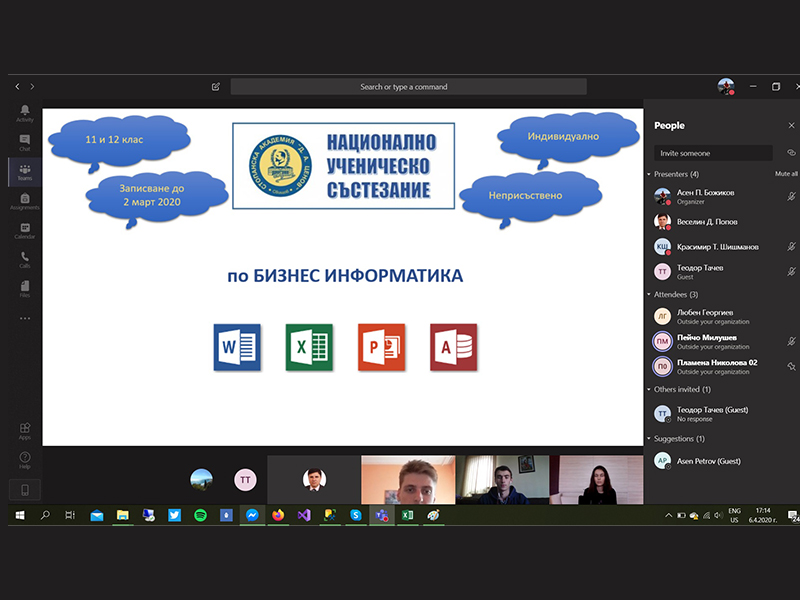Click the video tile of woman in black
Image resolution: width=800 pixels, height=600 pixels.
point(597,480)
